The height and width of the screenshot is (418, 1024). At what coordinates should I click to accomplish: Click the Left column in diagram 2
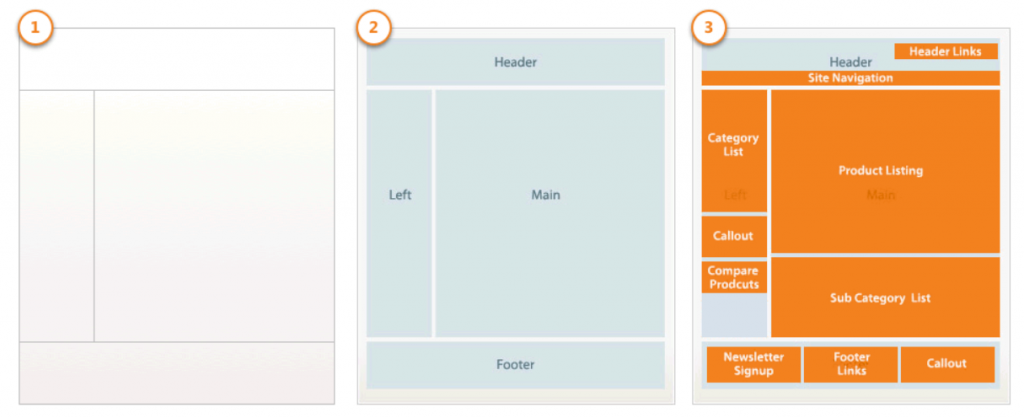[x=399, y=214]
